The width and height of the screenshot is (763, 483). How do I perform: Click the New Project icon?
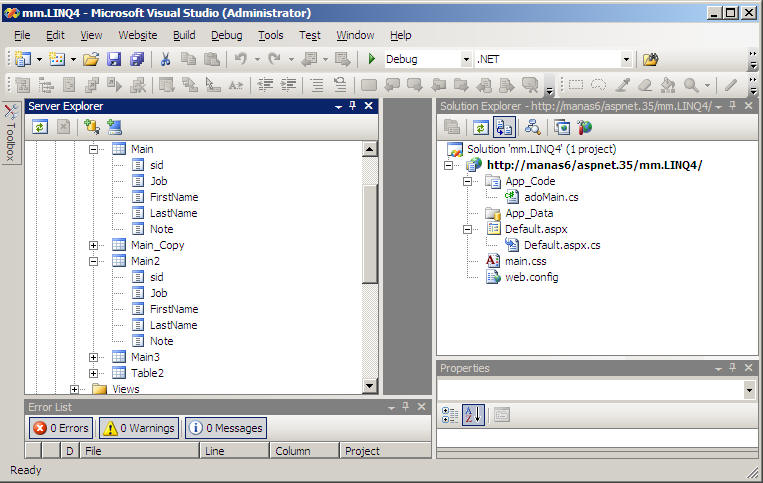(x=22, y=59)
